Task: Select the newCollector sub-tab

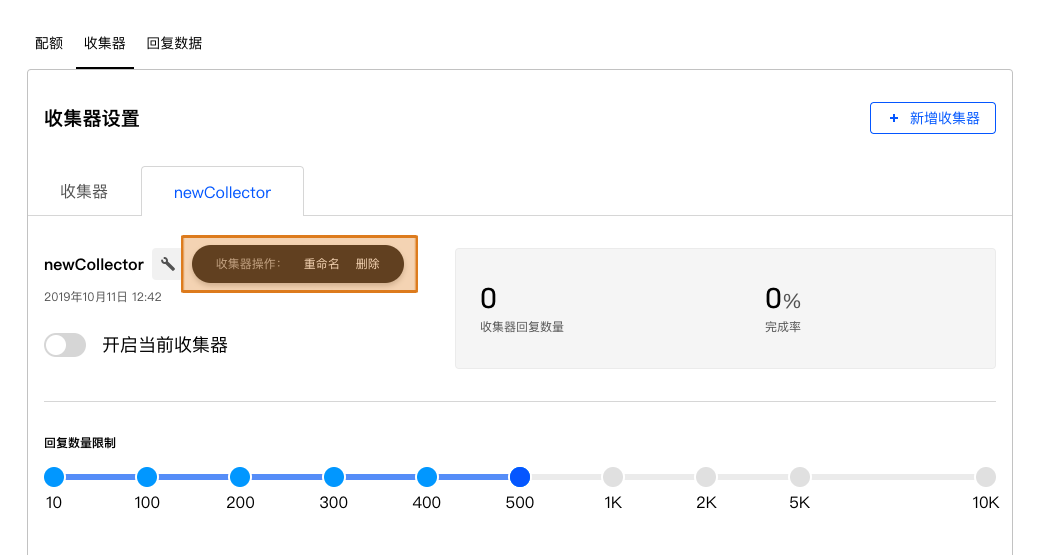Action: point(222,192)
